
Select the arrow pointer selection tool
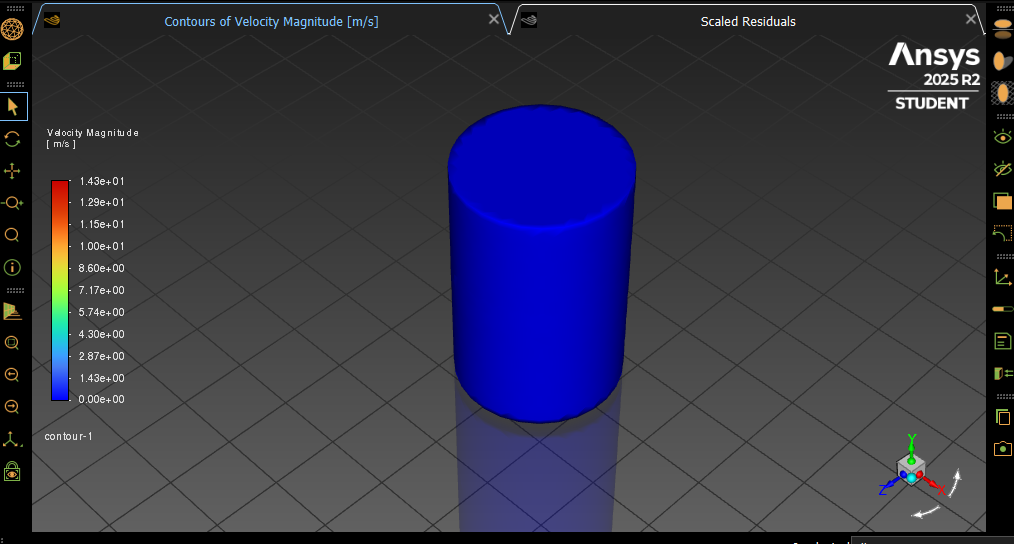[x=13, y=107]
